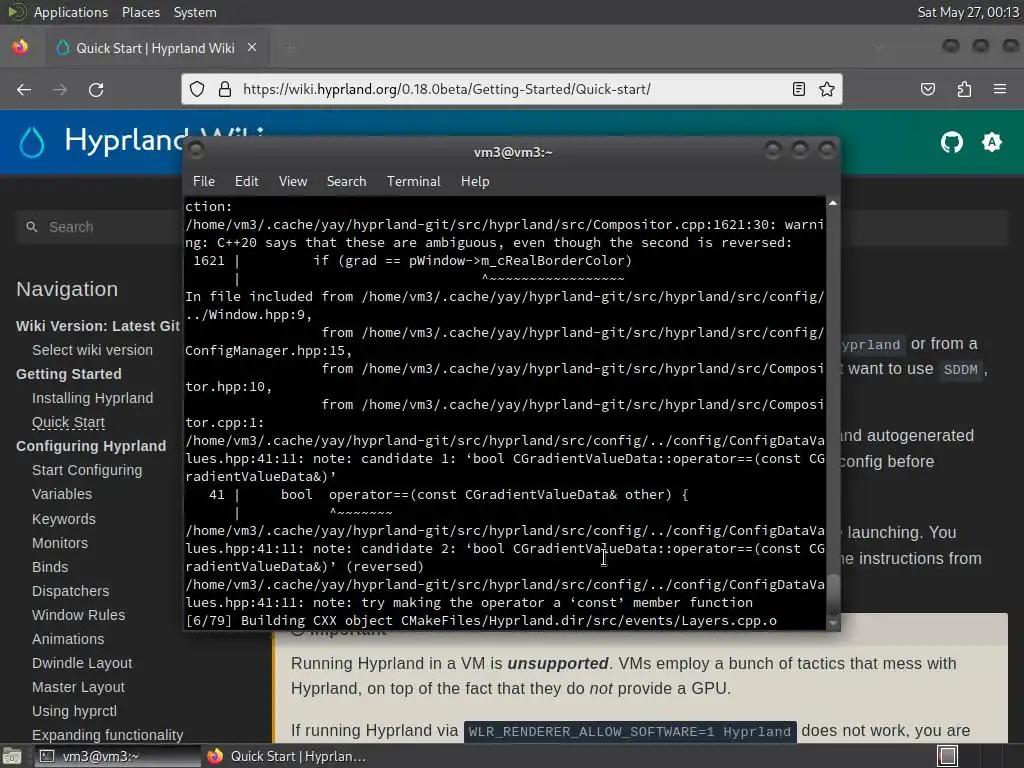Open the terminal View menu
This screenshot has width=1024, height=768.
point(293,182)
